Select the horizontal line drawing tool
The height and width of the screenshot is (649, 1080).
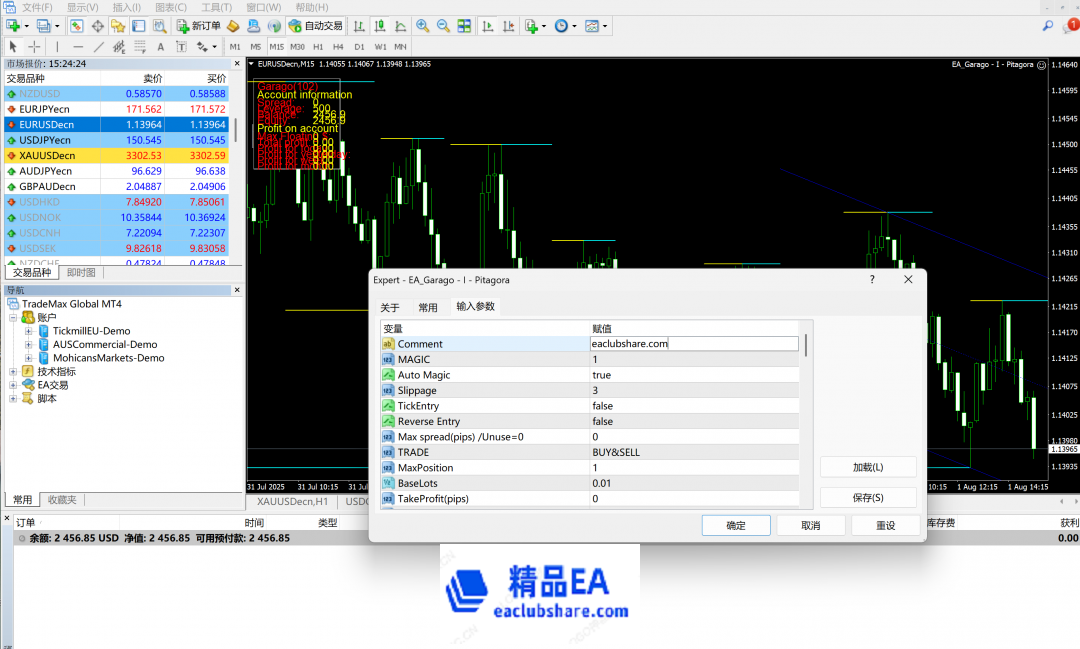pos(78,46)
